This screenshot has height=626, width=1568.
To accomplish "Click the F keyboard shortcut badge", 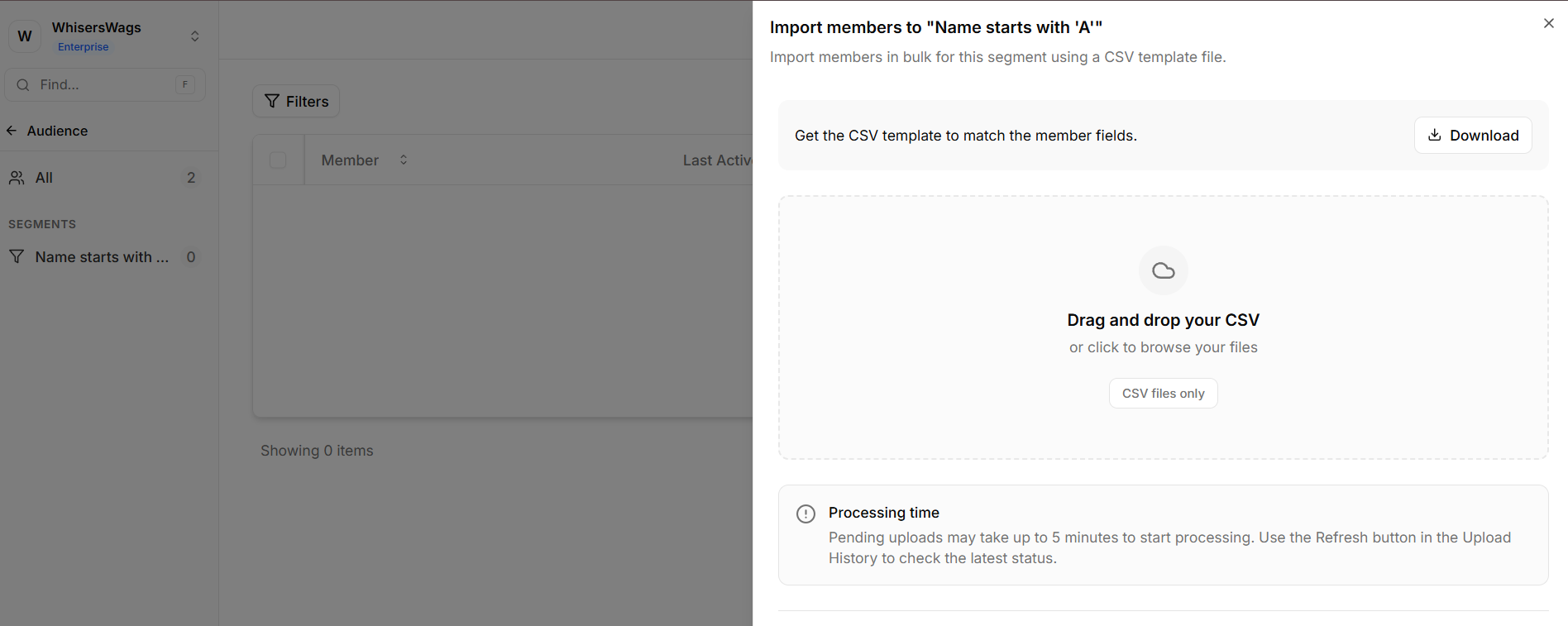I will 185,84.
